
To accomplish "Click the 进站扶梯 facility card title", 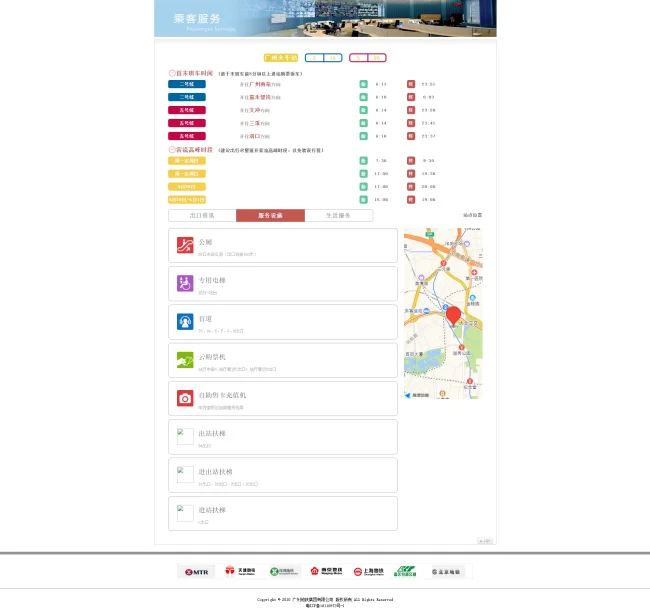I will [212, 510].
